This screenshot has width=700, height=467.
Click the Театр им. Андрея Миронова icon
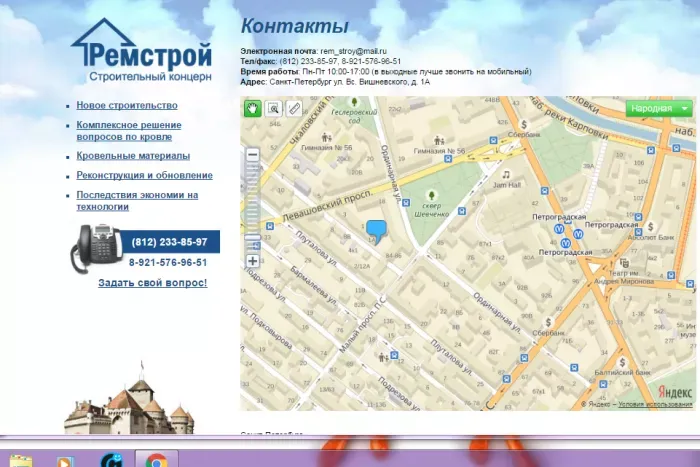(624, 263)
